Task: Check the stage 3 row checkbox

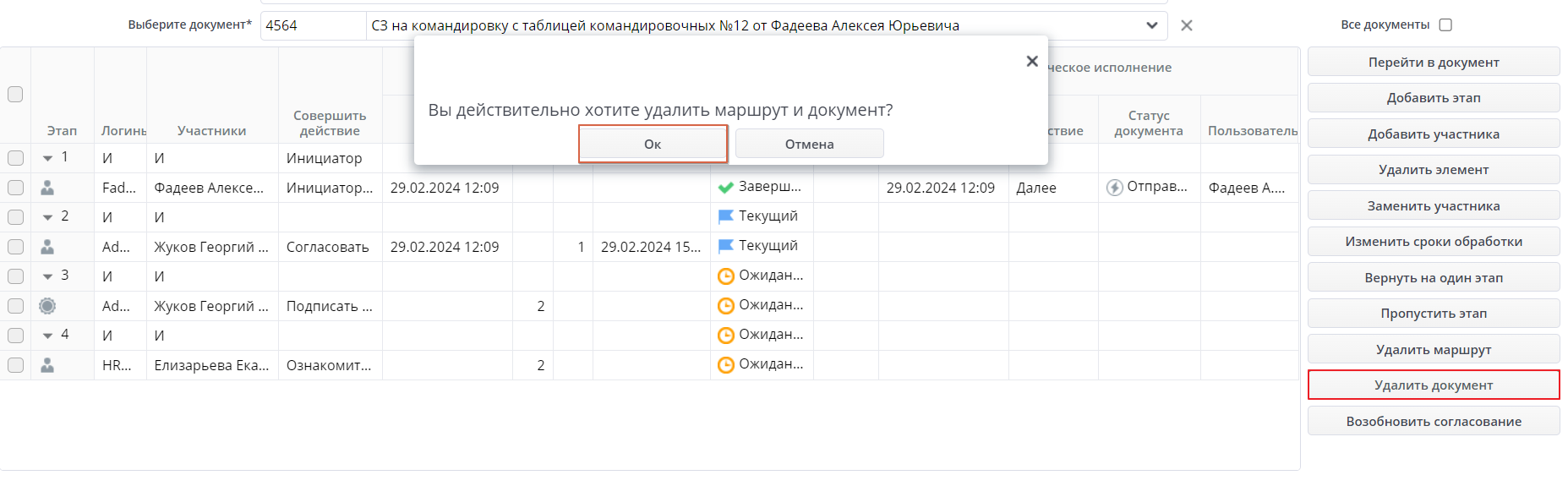Action: point(15,276)
